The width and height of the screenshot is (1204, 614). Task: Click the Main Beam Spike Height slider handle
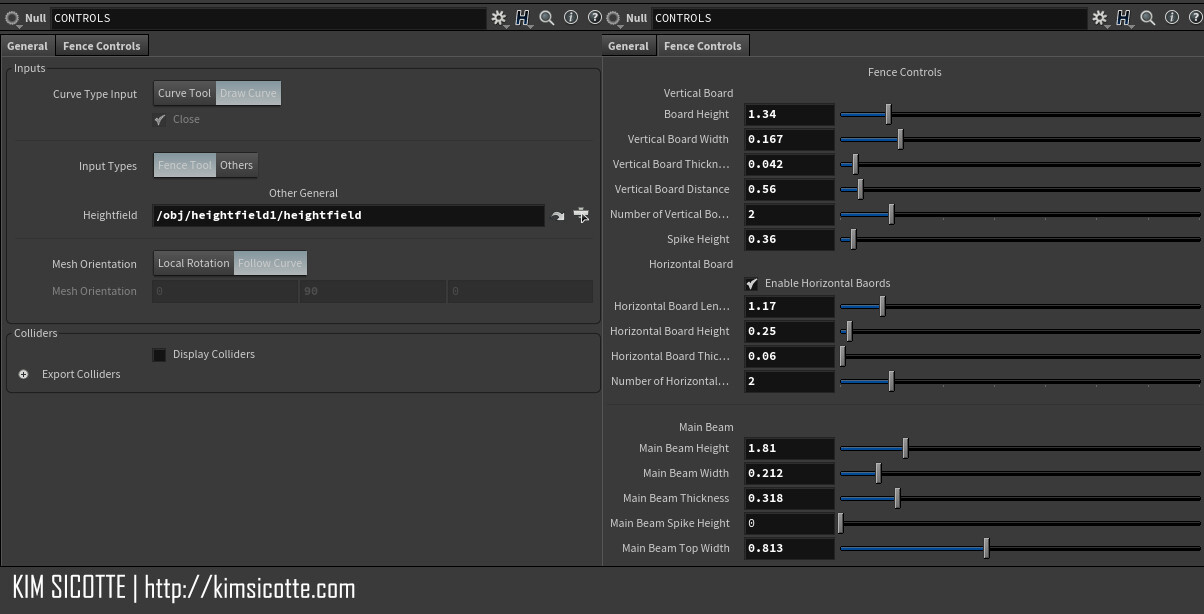[841, 523]
